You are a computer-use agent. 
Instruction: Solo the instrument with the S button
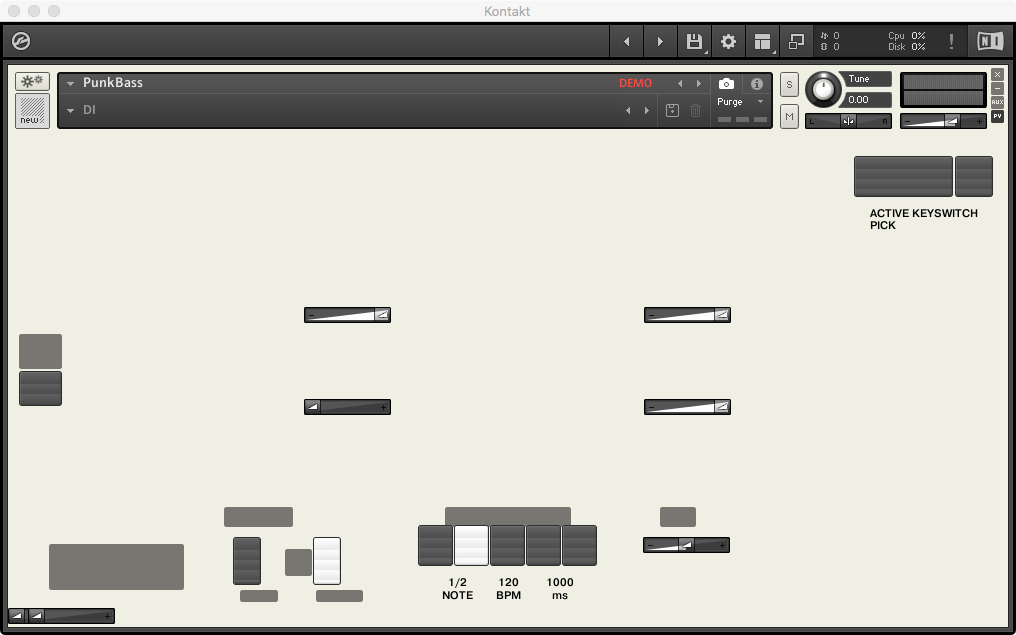(x=789, y=84)
